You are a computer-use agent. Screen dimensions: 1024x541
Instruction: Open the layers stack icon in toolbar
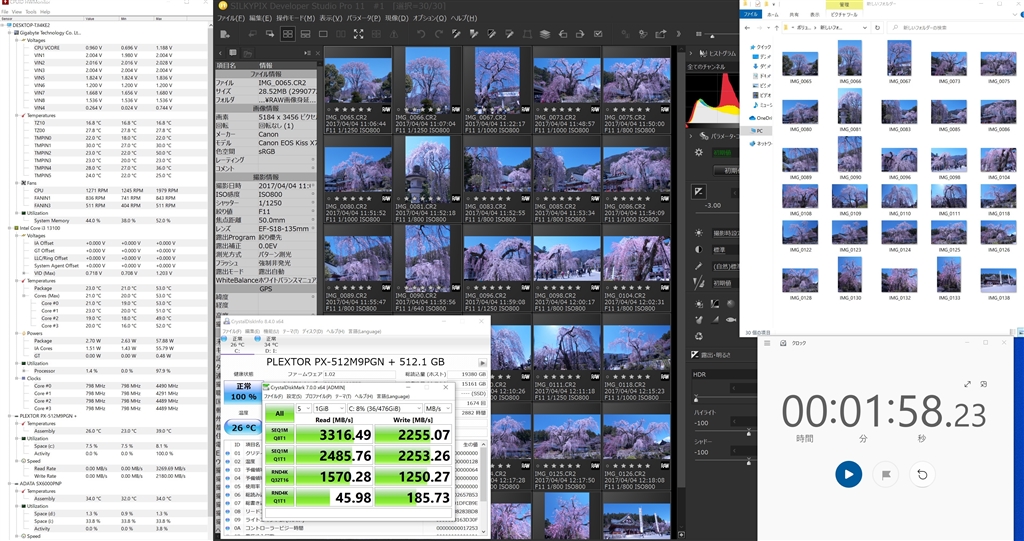(545, 34)
